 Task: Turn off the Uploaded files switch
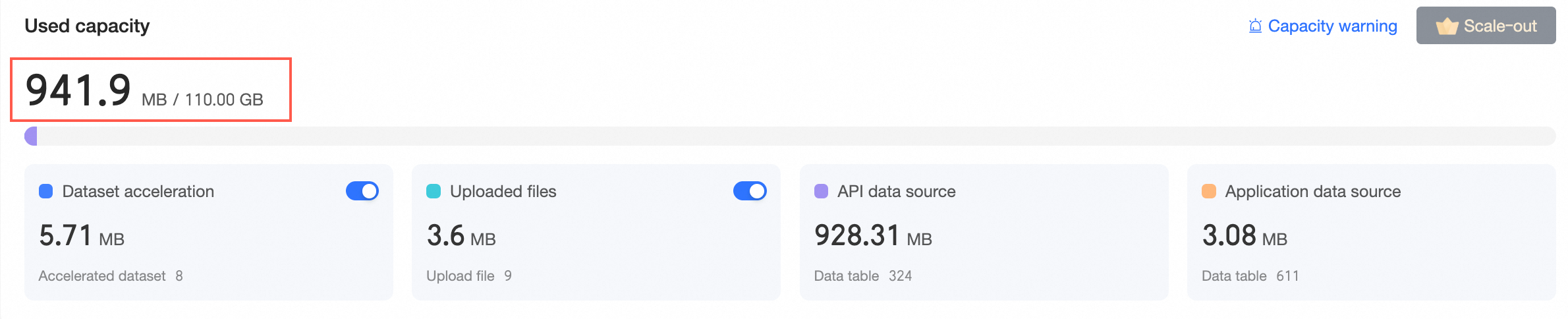pyautogui.click(x=750, y=191)
